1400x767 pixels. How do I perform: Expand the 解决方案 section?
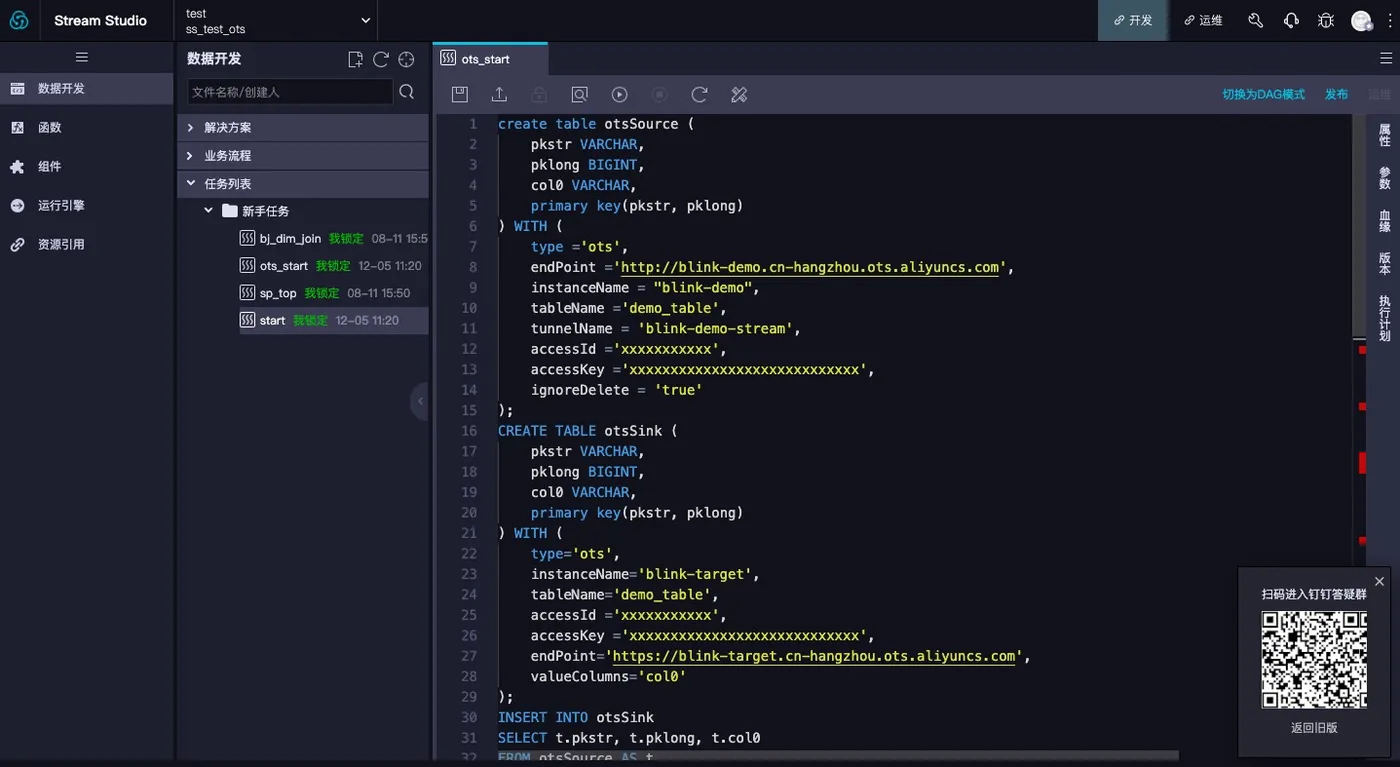coord(228,128)
